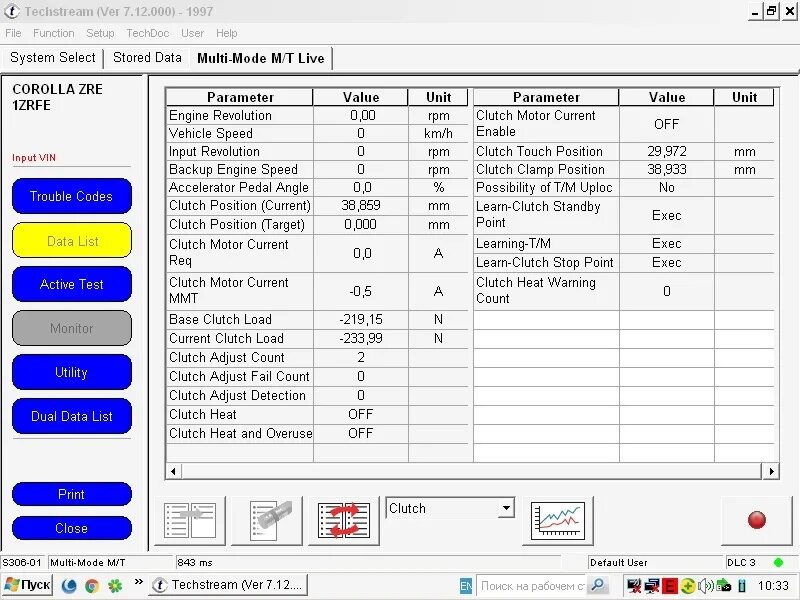Open the File menu
Image resolution: width=800 pixels, height=600 pixels.
13,33
